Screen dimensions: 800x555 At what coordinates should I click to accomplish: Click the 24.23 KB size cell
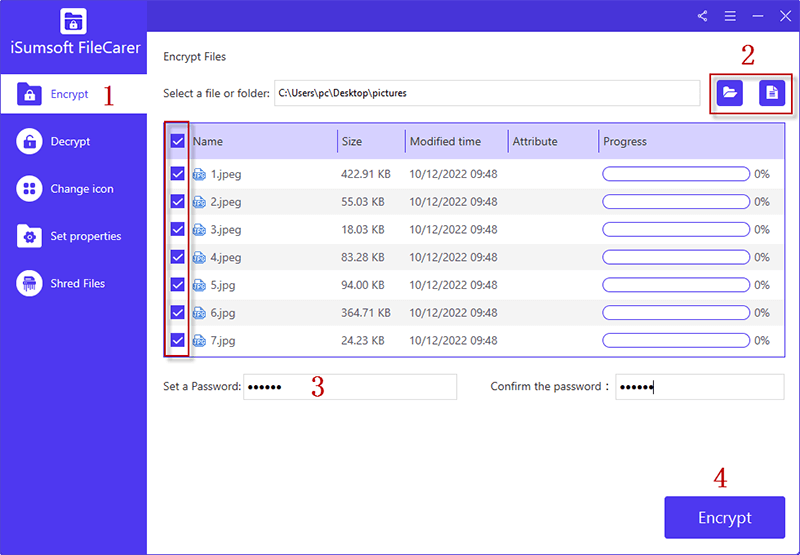(363, 340)
